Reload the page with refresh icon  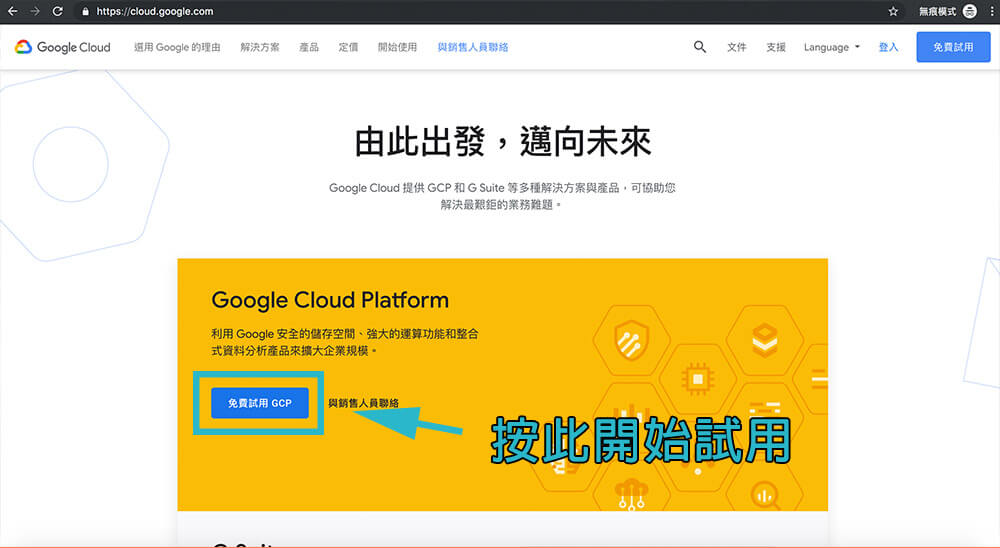click(57, 11)
